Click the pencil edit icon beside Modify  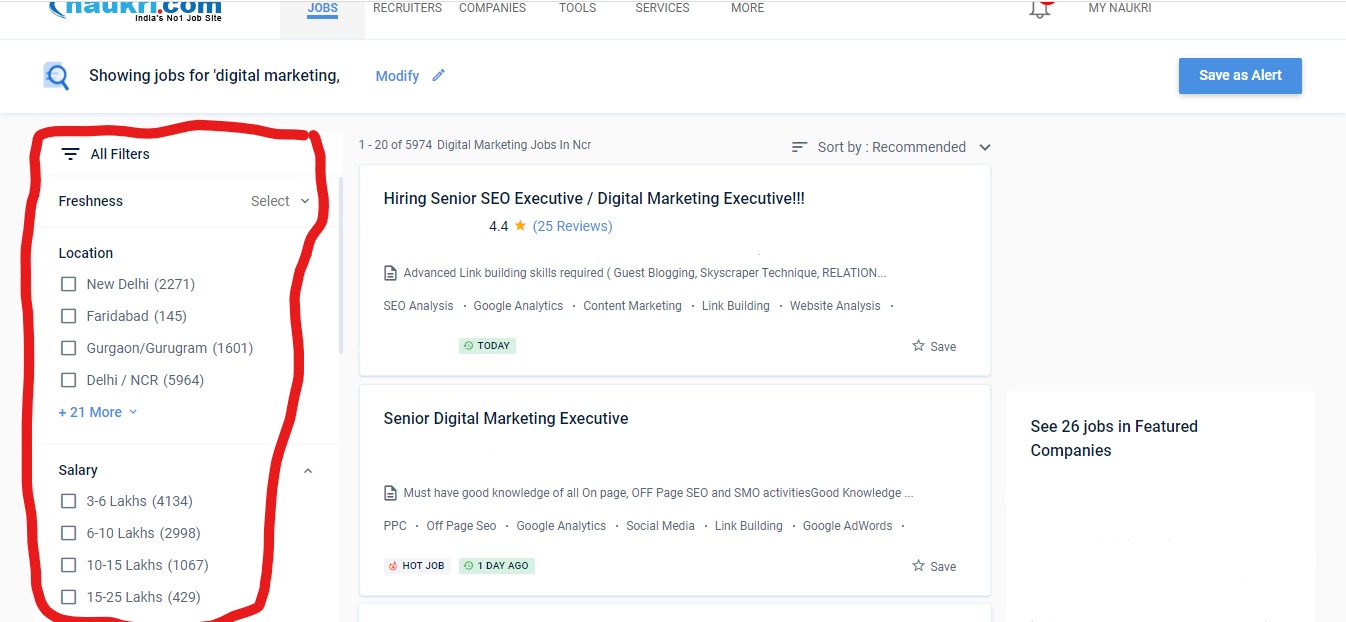(x=438, y=76)
